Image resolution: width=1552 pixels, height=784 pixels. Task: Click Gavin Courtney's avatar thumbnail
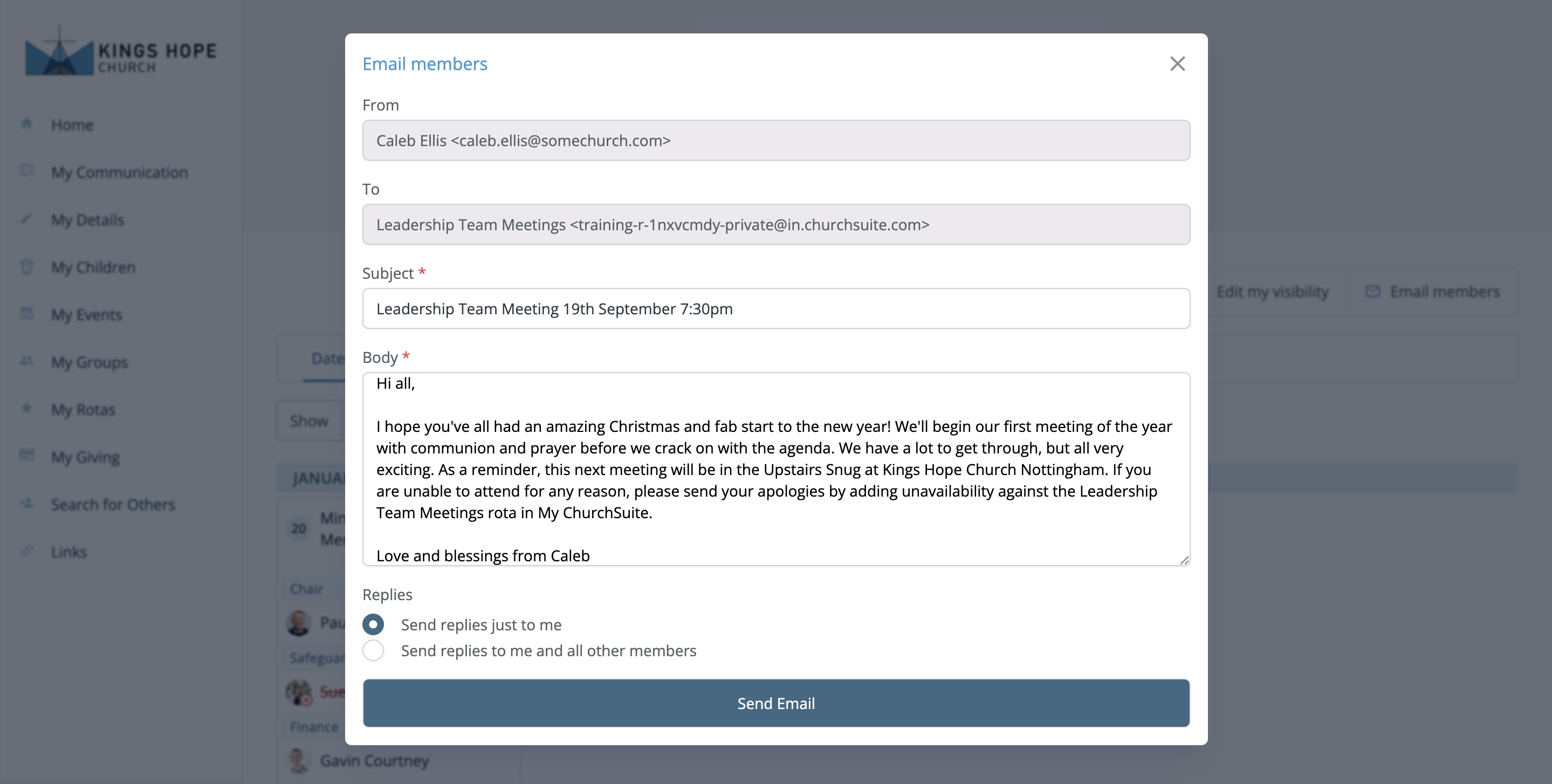pos(298,760)
